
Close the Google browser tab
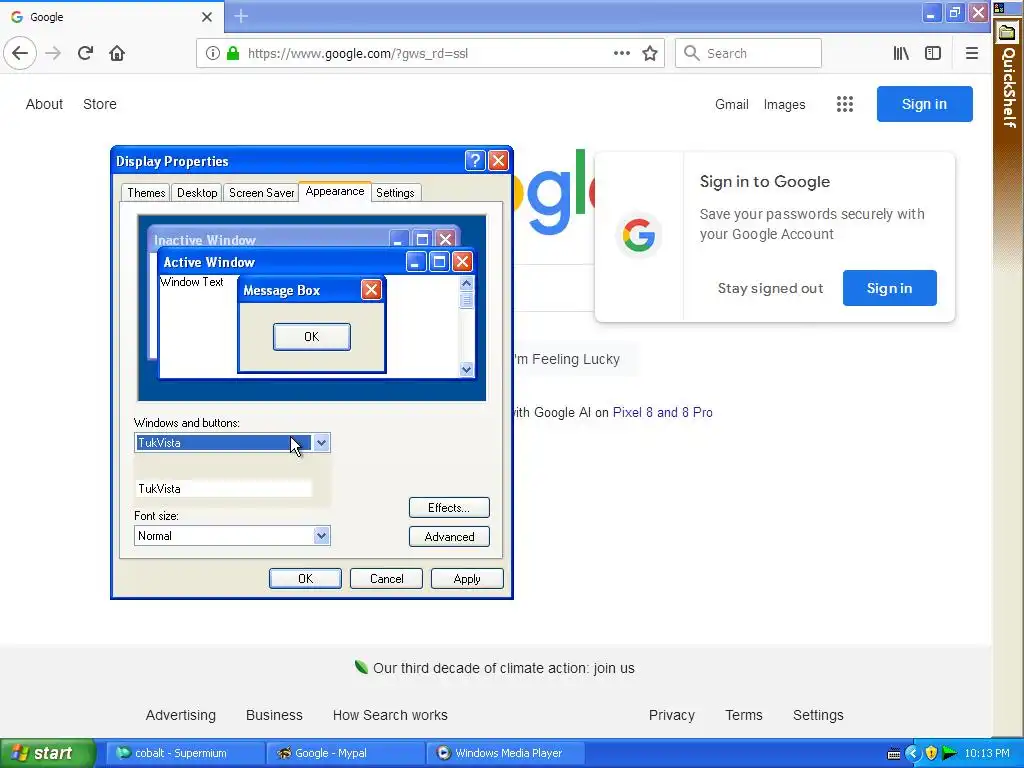pos(206,16)
